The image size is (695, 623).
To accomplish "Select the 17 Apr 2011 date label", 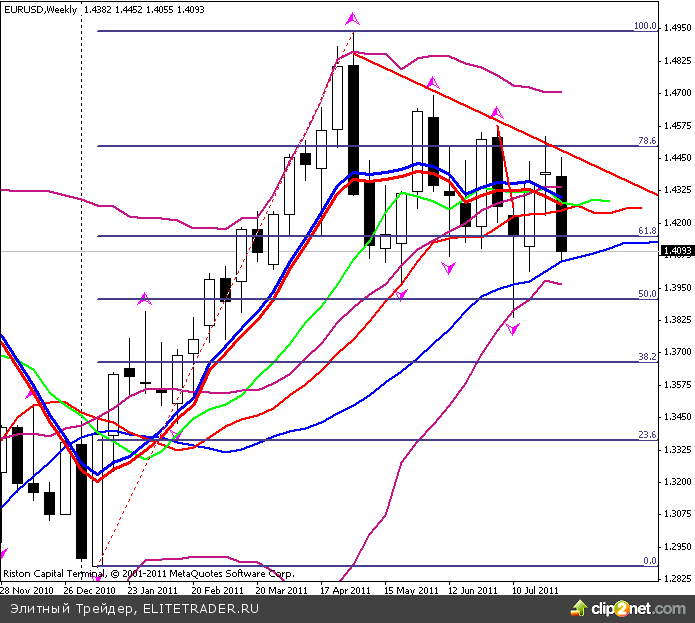I will pos(346,590).
